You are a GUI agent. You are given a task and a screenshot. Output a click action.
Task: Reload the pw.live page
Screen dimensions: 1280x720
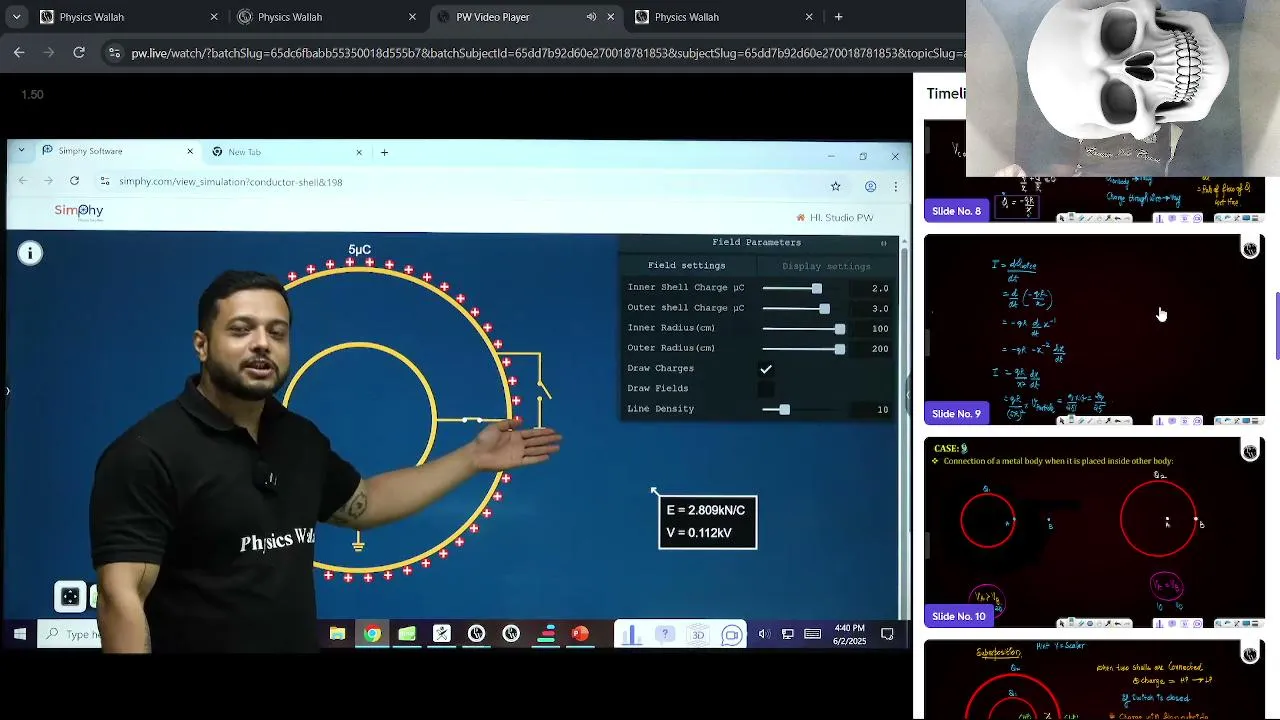pos(79,53)
